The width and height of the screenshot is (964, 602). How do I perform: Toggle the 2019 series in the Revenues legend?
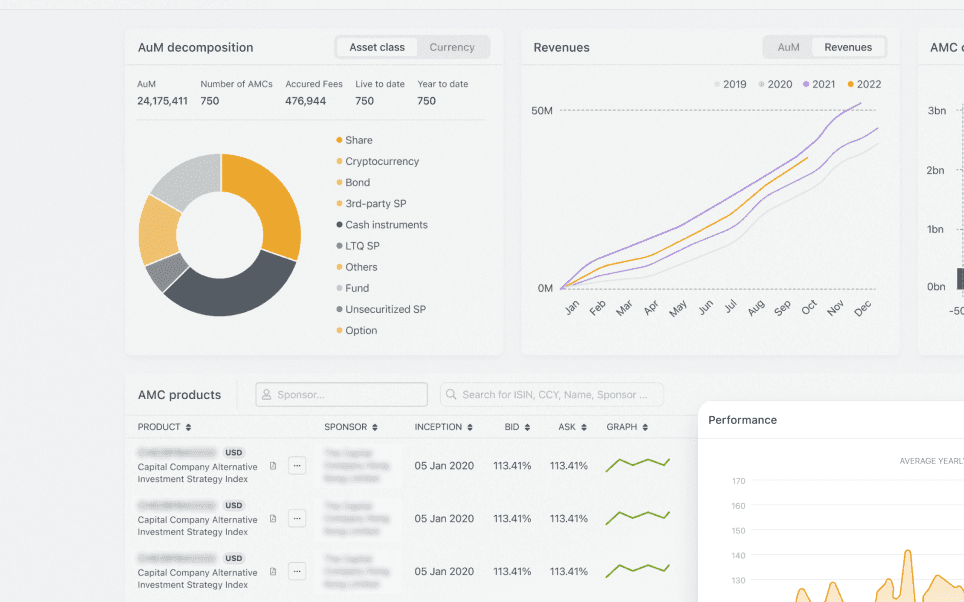coord(730,84)
